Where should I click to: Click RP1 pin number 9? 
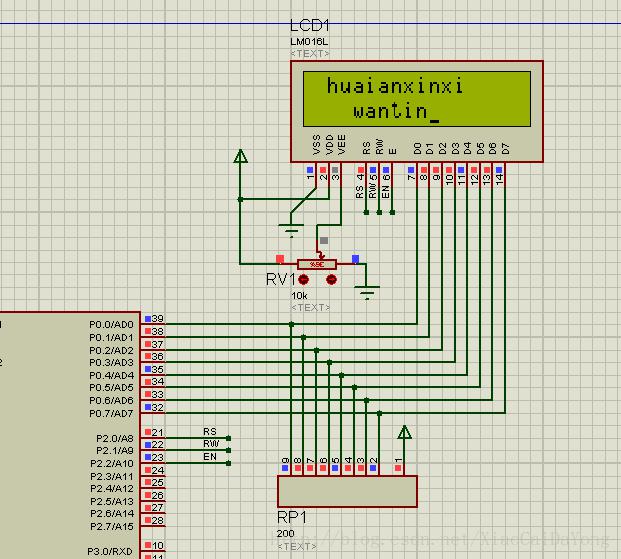(x=285, y=461)
